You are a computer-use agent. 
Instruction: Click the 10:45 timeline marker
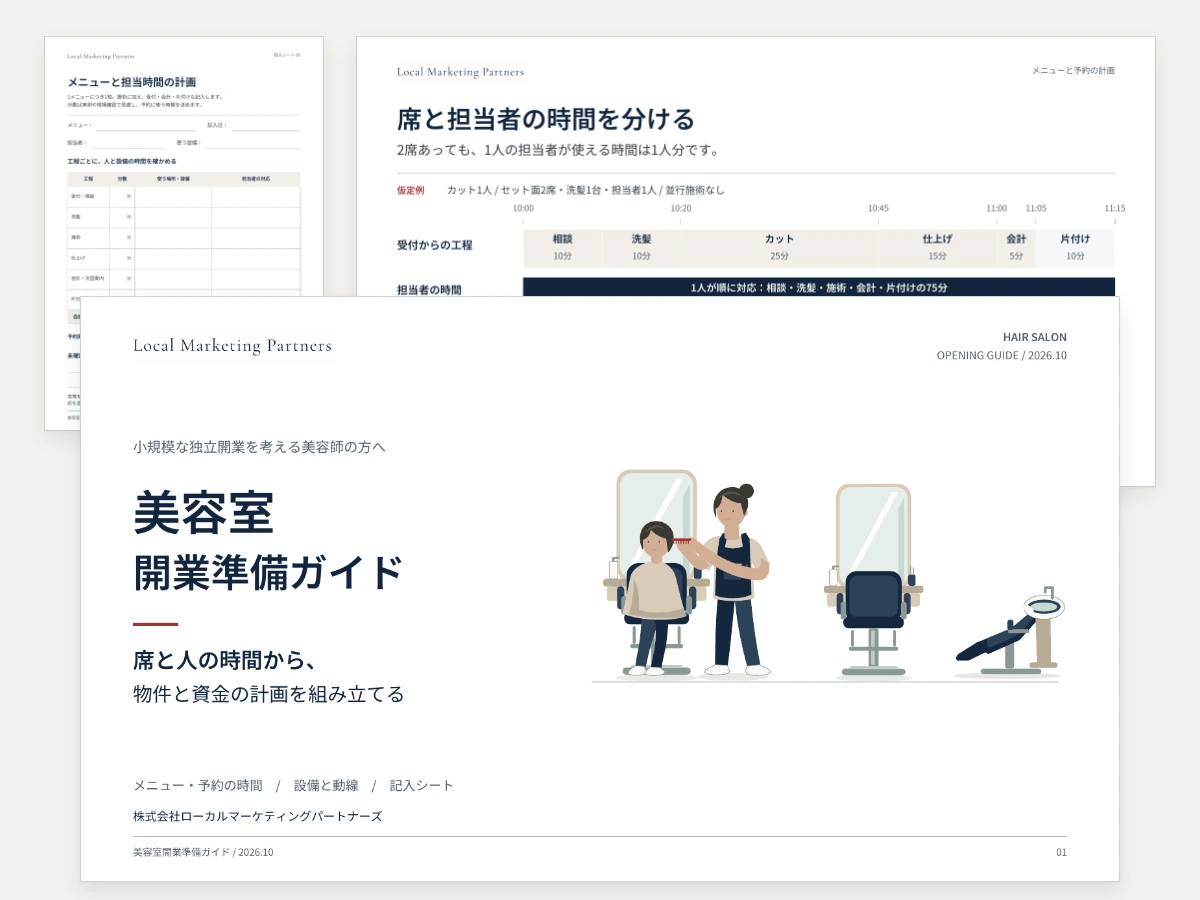point(878,208)
